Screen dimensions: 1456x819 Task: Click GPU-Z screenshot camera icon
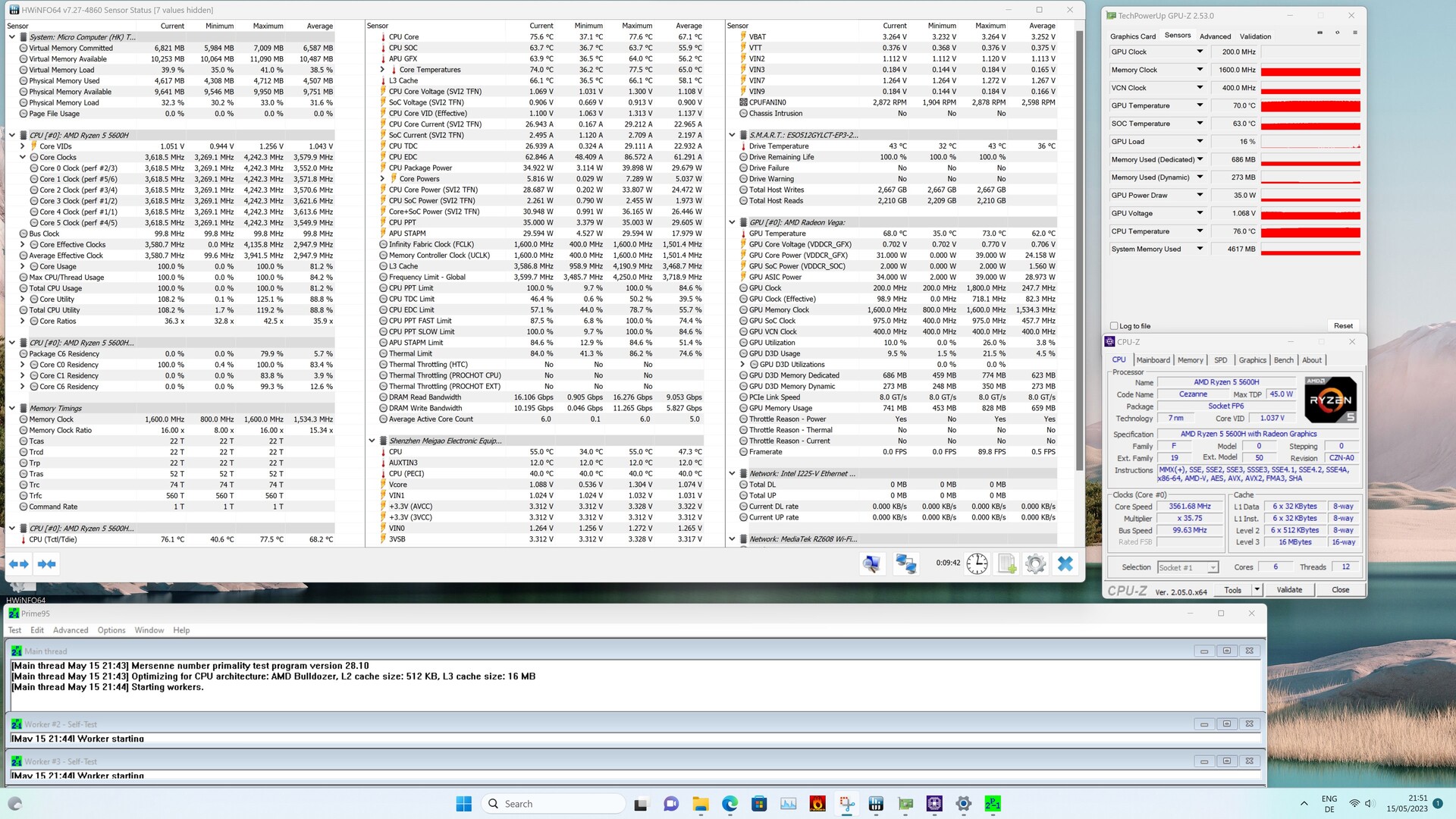click(x=1319, y=33)
